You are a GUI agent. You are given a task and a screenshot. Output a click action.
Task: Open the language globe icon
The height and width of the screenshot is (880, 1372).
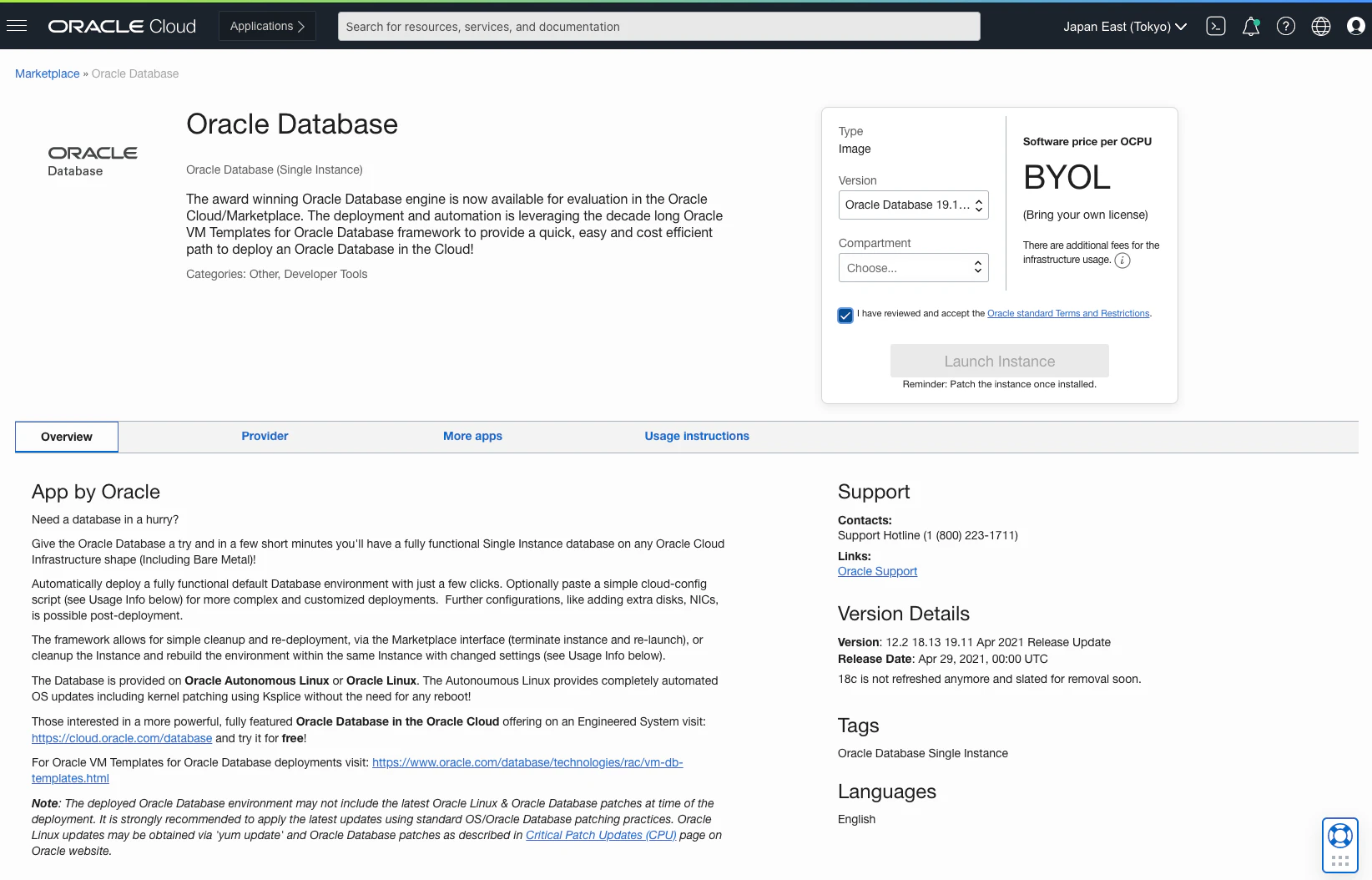1321,27
